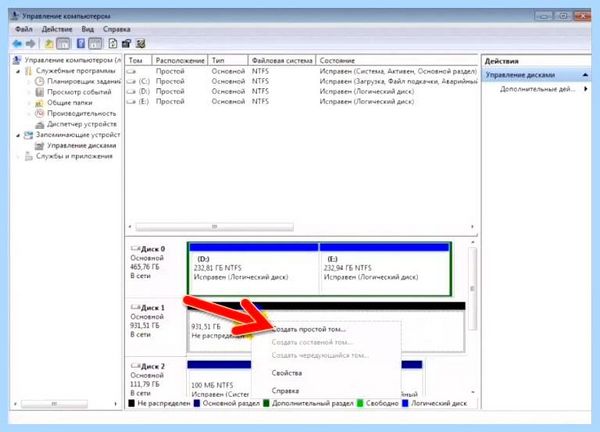
Task: Click the disk map vertical scrollbar thumb
Action: [472, 289]
